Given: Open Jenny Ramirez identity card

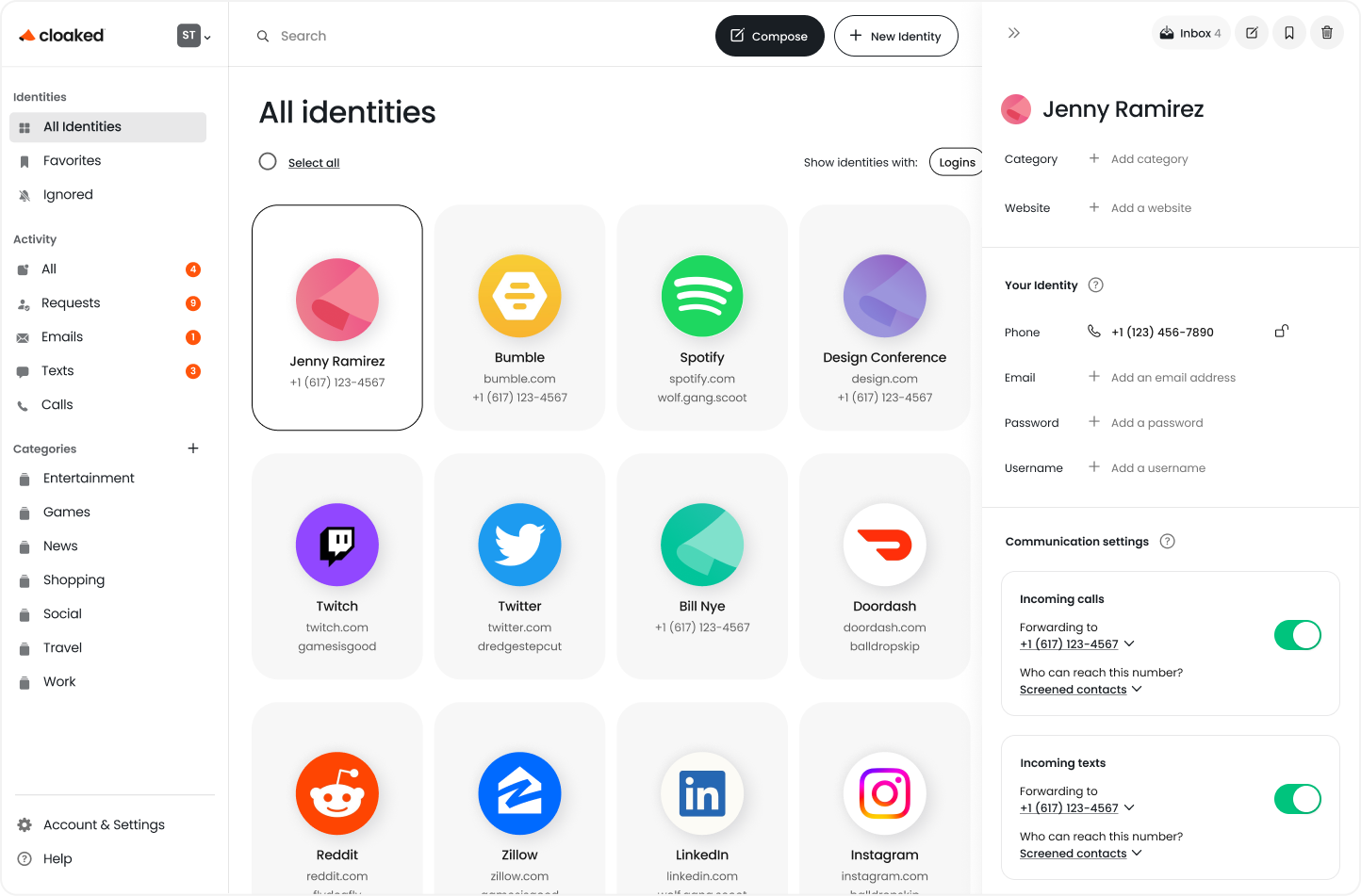Looking at the screenshot, I should tap(337, 318).
